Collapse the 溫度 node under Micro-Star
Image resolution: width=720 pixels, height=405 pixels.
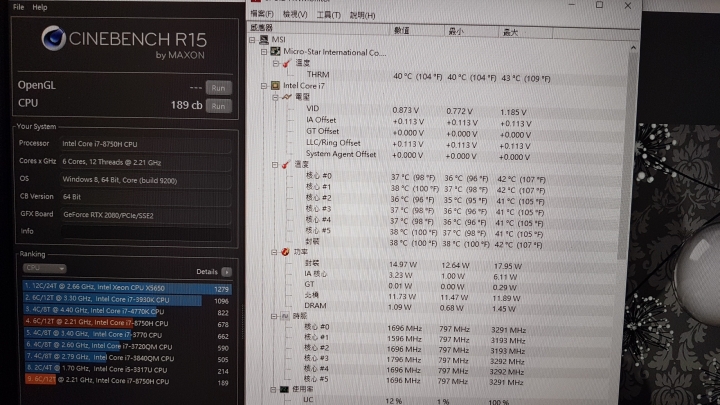click(x=276, y=63)
